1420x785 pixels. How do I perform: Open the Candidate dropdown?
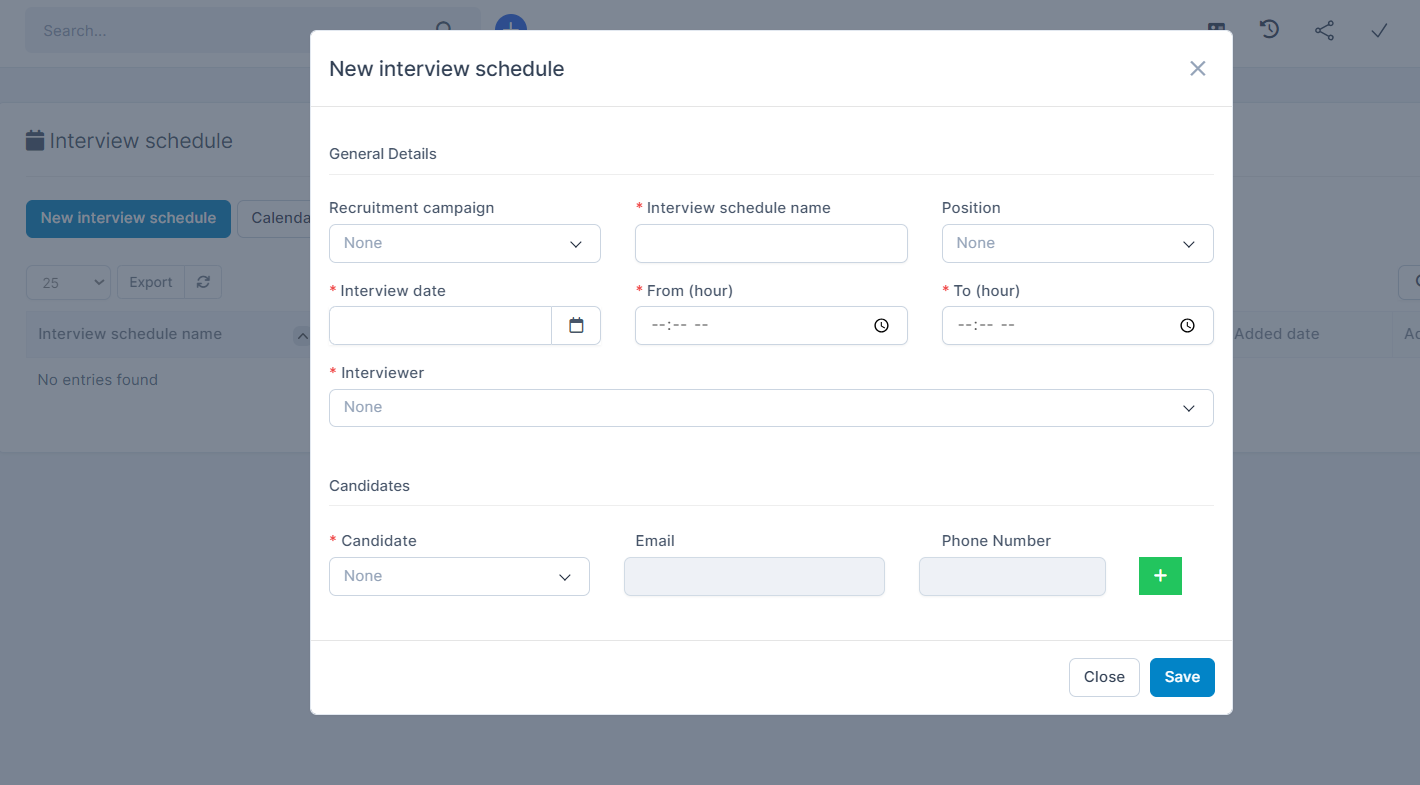coord(458,577)
